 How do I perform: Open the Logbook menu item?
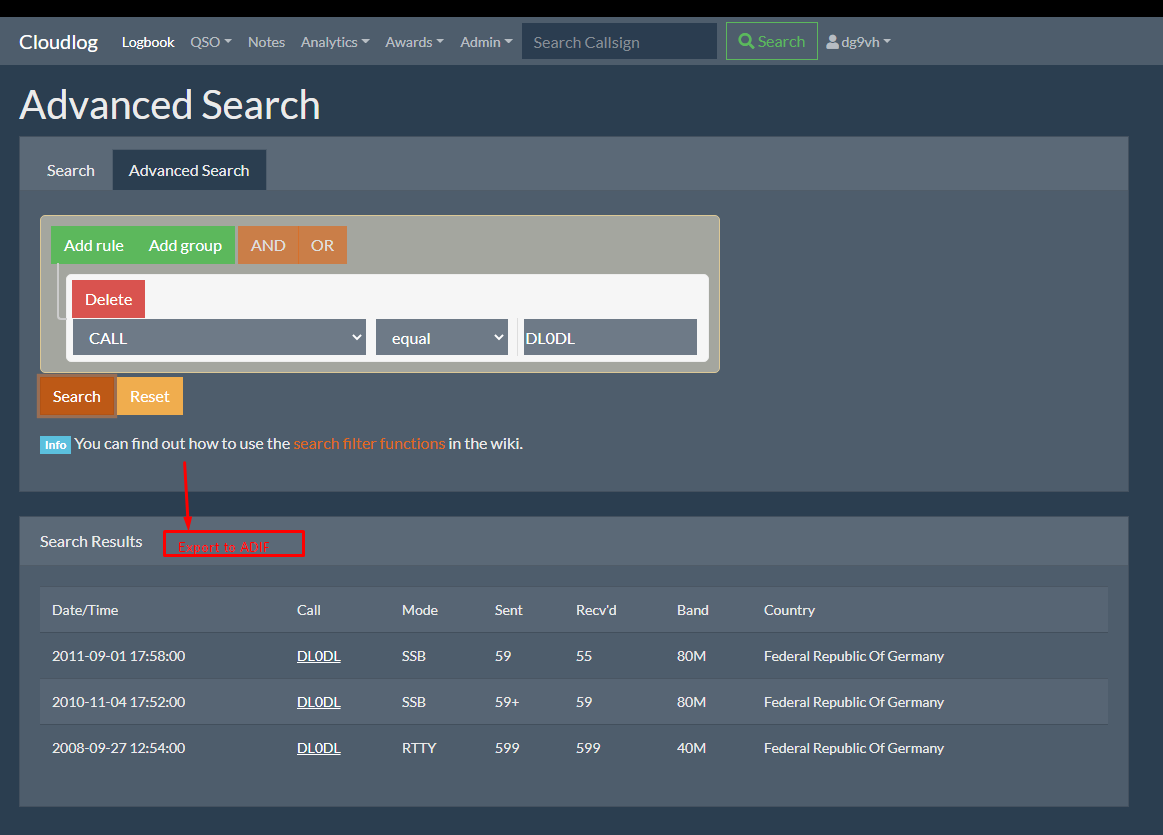pyautogui.click(x=148, y=42)
